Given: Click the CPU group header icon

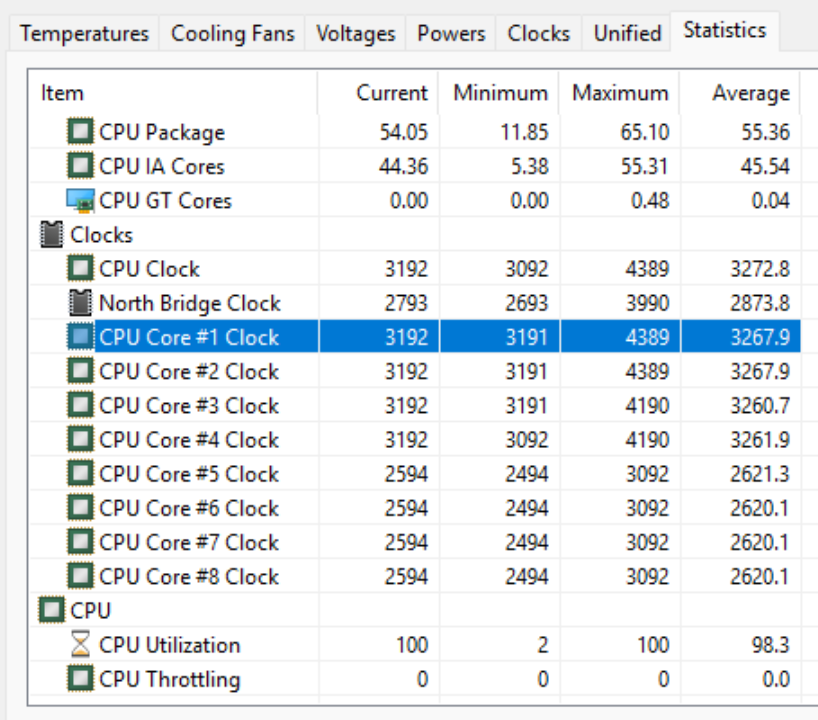Looking at the screenshot, I should click(x=51, y=610).
